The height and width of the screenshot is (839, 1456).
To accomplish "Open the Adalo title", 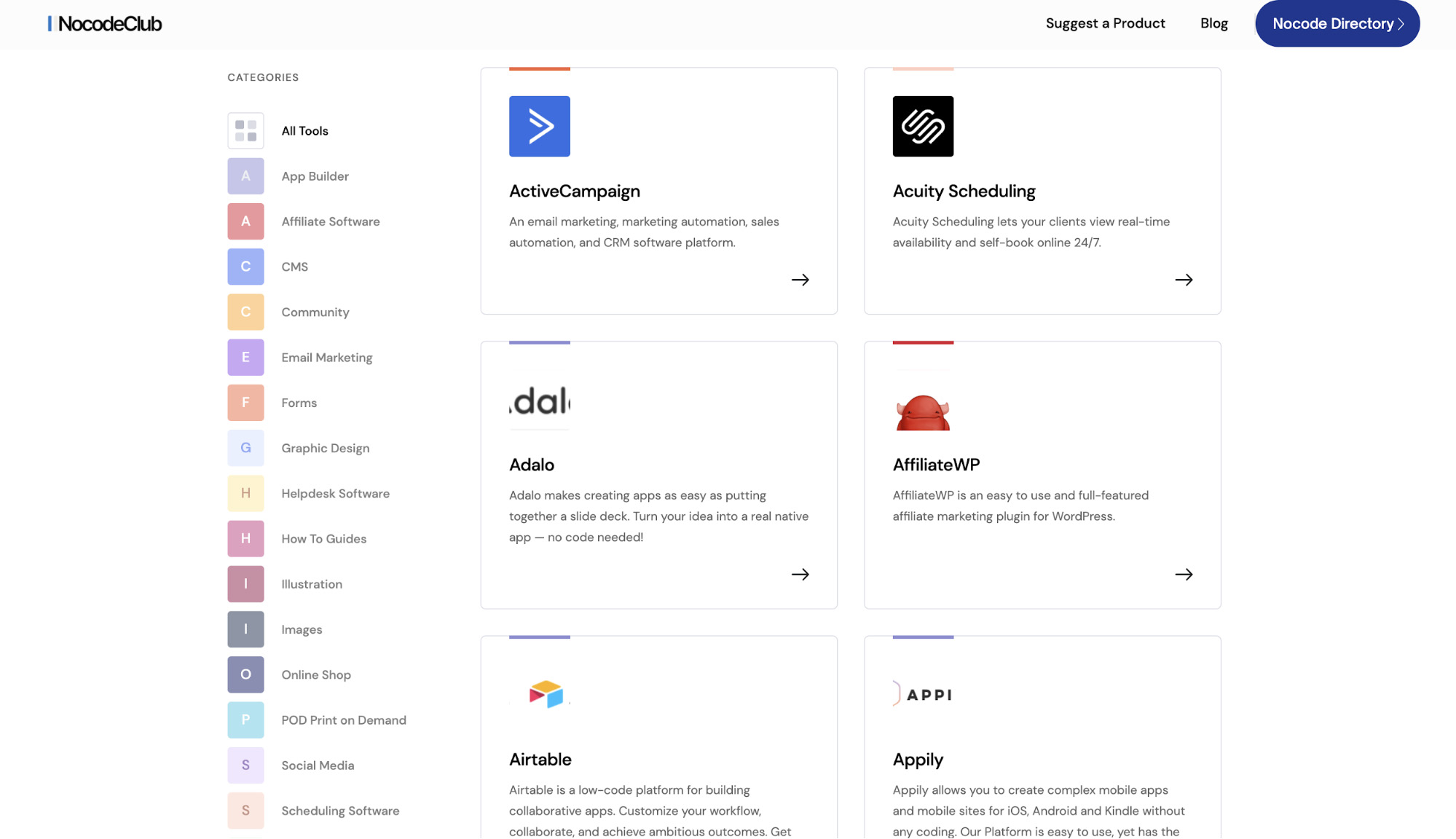I will pyautogui.click(x=531, y=465).
